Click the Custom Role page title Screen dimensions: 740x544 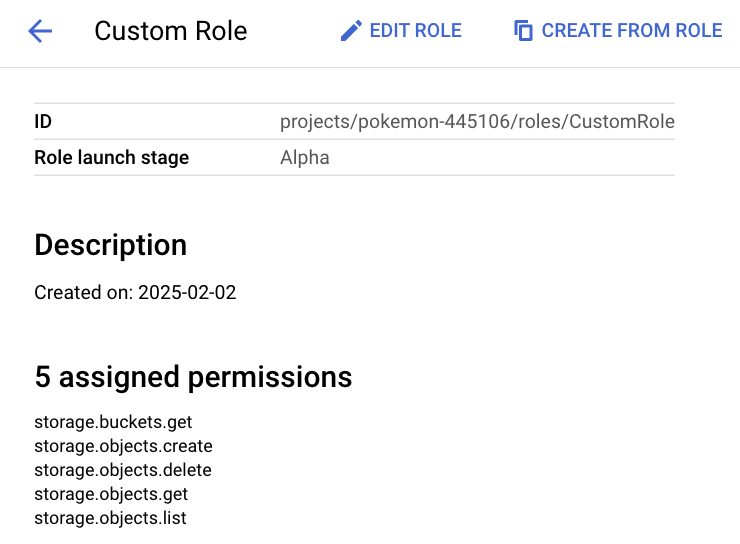170,31
